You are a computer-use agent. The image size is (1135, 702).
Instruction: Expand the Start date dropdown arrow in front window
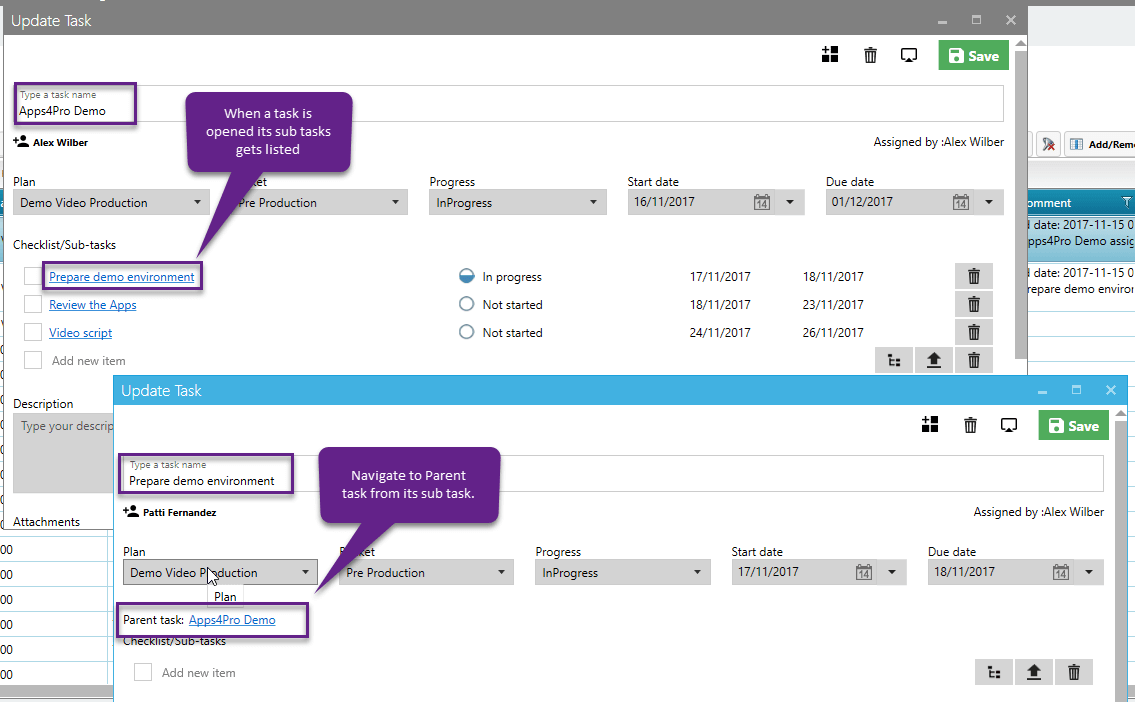pyautogui.click(x=892, y=572)
